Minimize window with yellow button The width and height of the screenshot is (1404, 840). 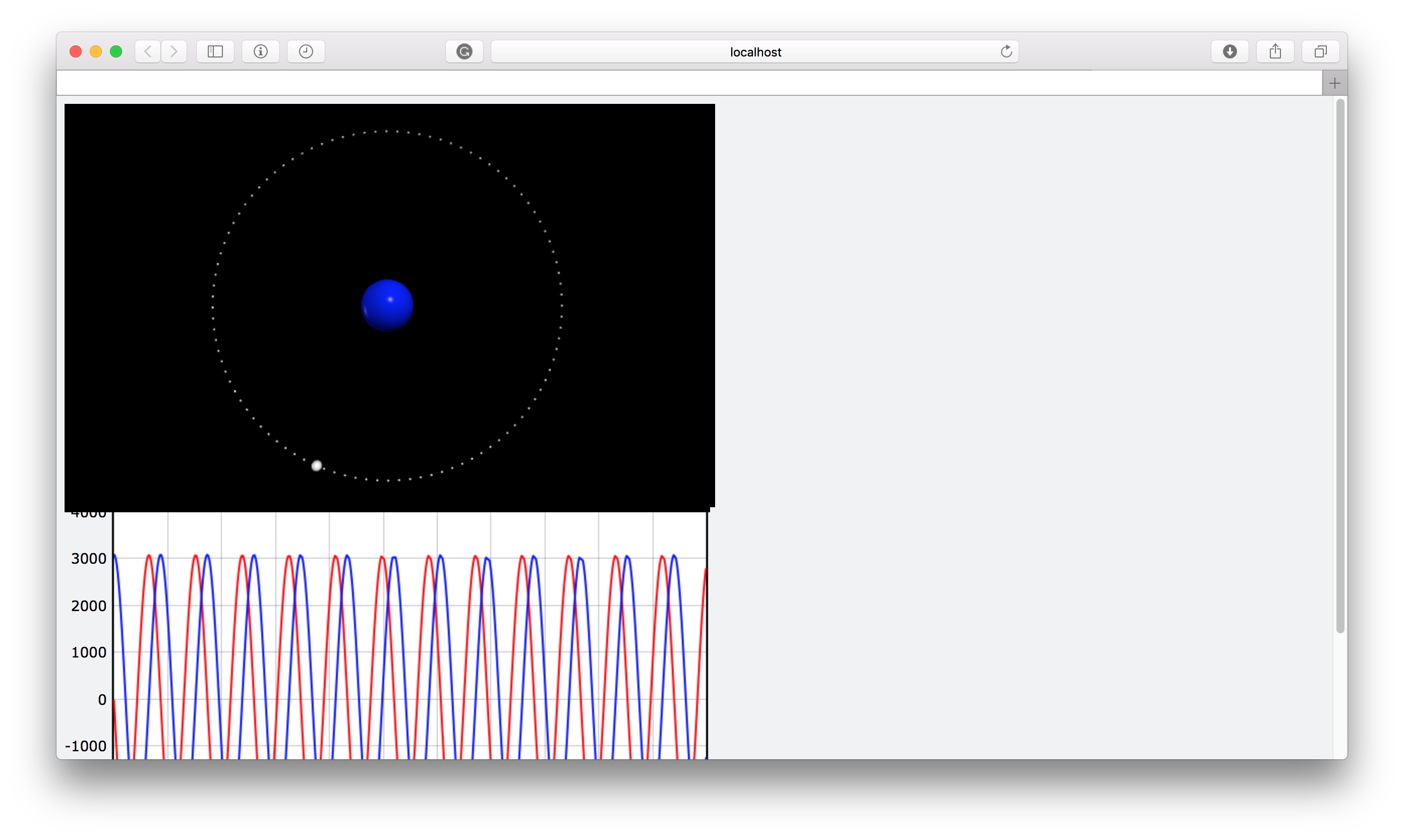(x=96, y=51)
